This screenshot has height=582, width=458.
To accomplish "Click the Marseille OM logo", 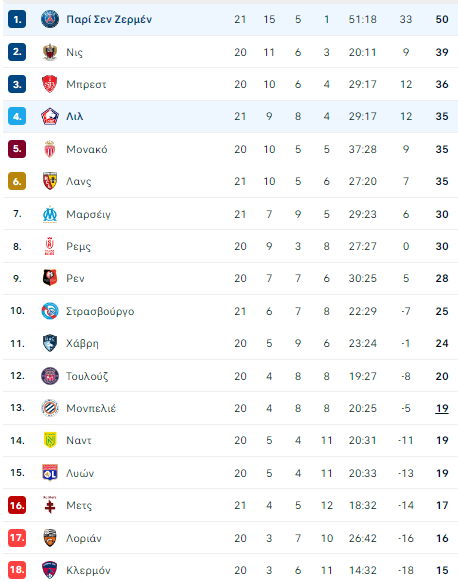I will (x=50, y=214).
